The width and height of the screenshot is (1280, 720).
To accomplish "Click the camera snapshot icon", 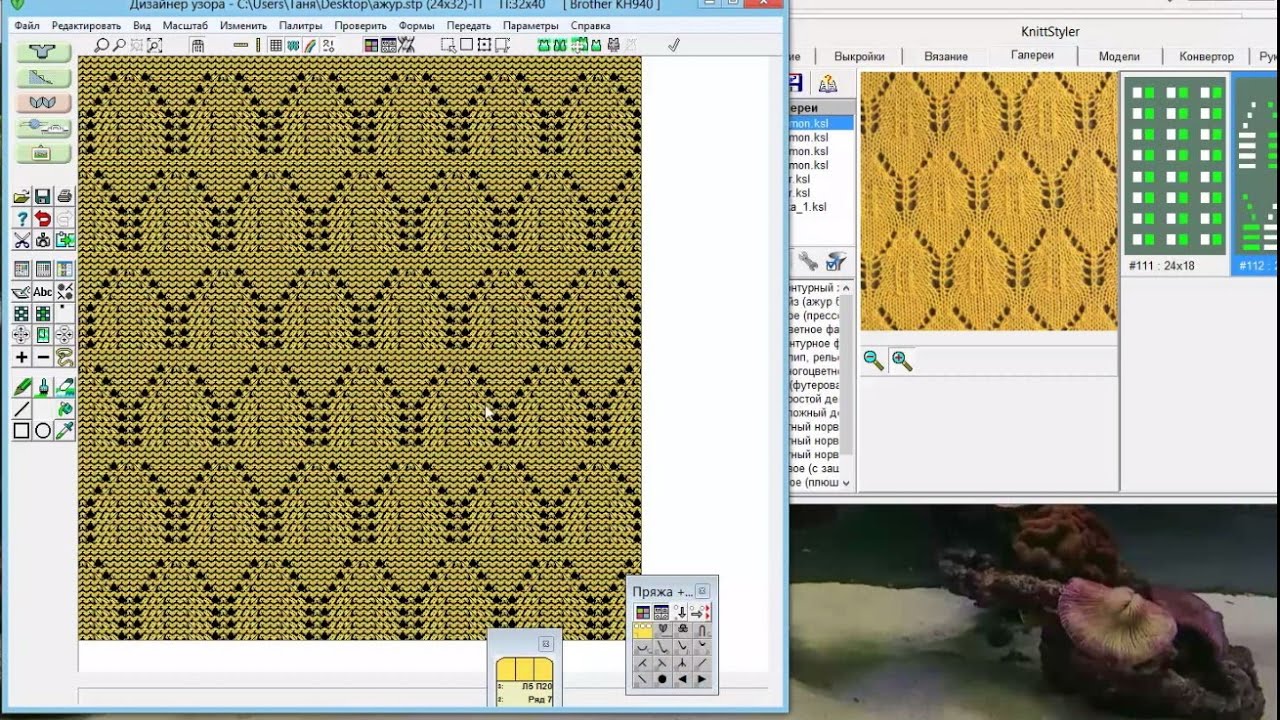I will (43, 241).
